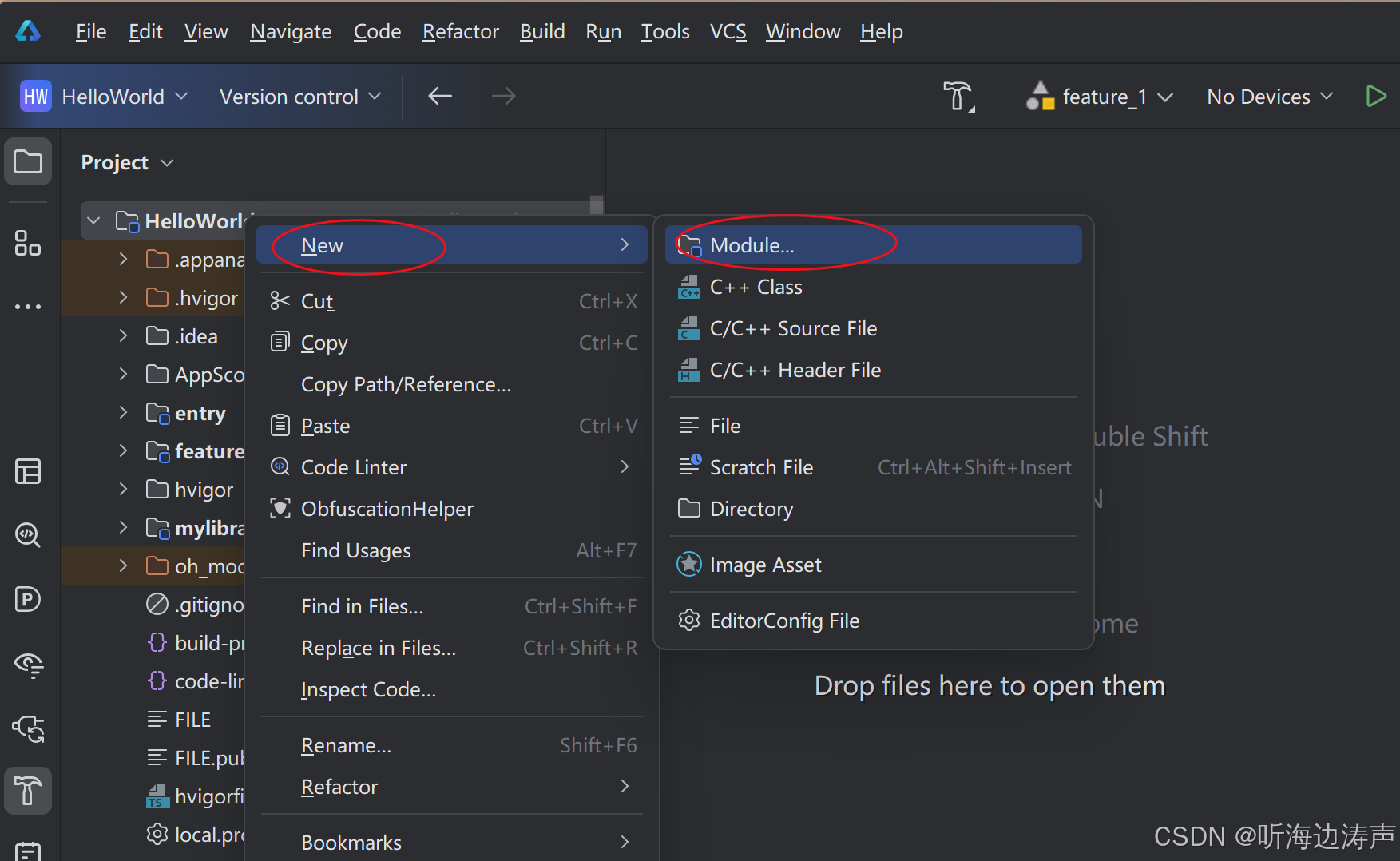Open the Profiler P icon in sidebar
1400x861 pixels.
coord(28,599)
